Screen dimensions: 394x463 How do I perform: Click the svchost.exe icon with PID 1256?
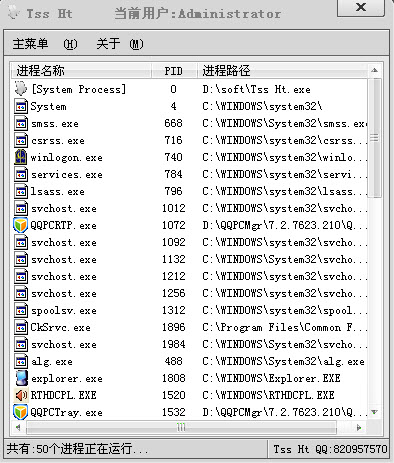(x=21, y=293)
